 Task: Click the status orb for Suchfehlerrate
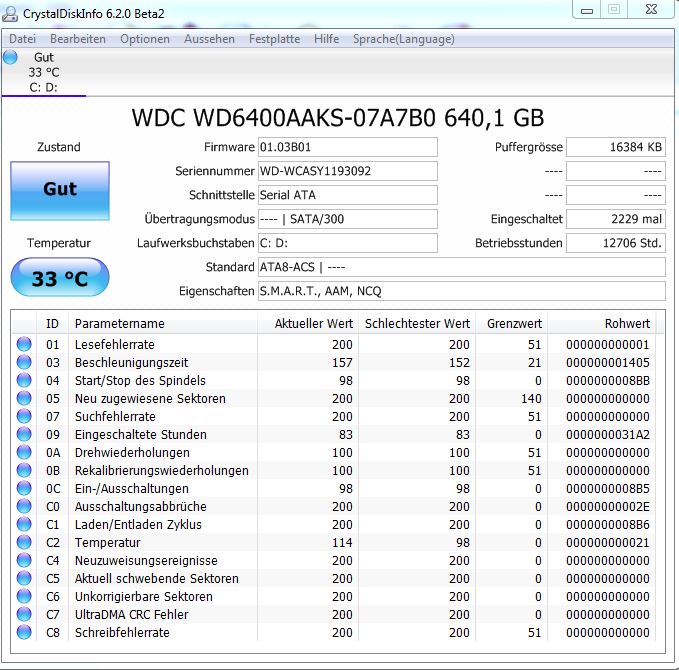(24, 416)
